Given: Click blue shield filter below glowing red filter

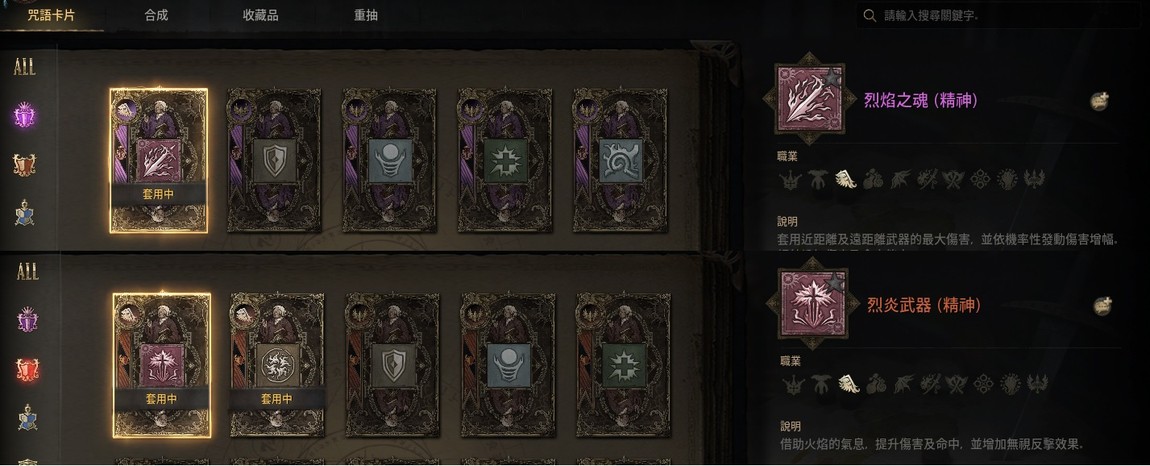Looking at the screenshot, I should pyautogui.click(x=26, y=417).
